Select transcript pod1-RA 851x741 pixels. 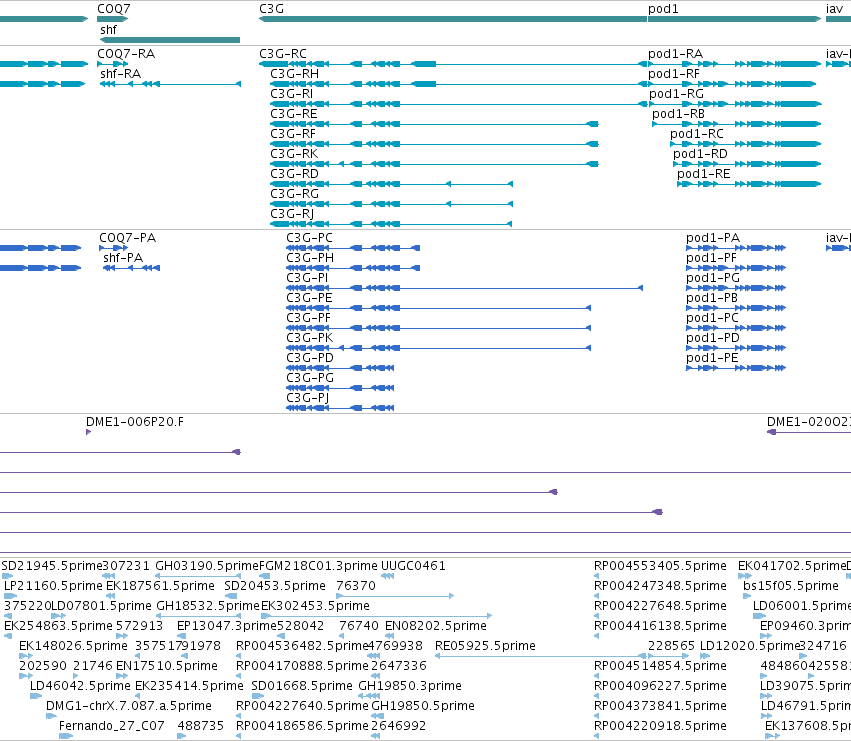[675, 54]
